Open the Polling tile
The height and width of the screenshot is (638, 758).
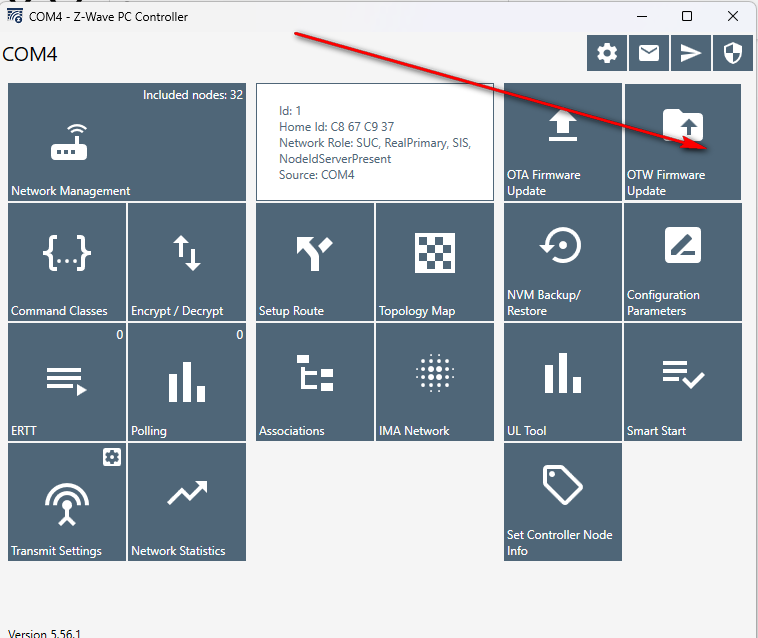(x=187, y=382)
